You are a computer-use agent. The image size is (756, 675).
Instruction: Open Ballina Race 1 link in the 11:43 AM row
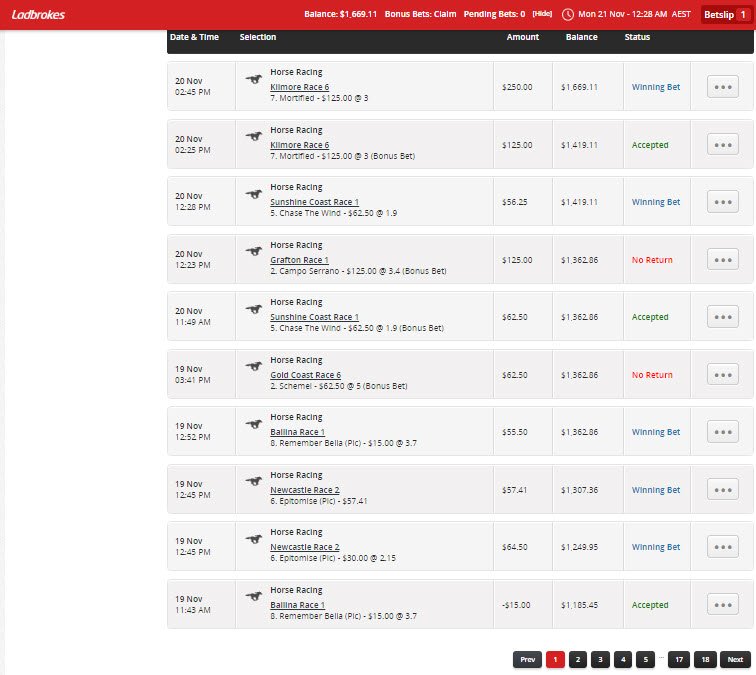tap(297, 605)
